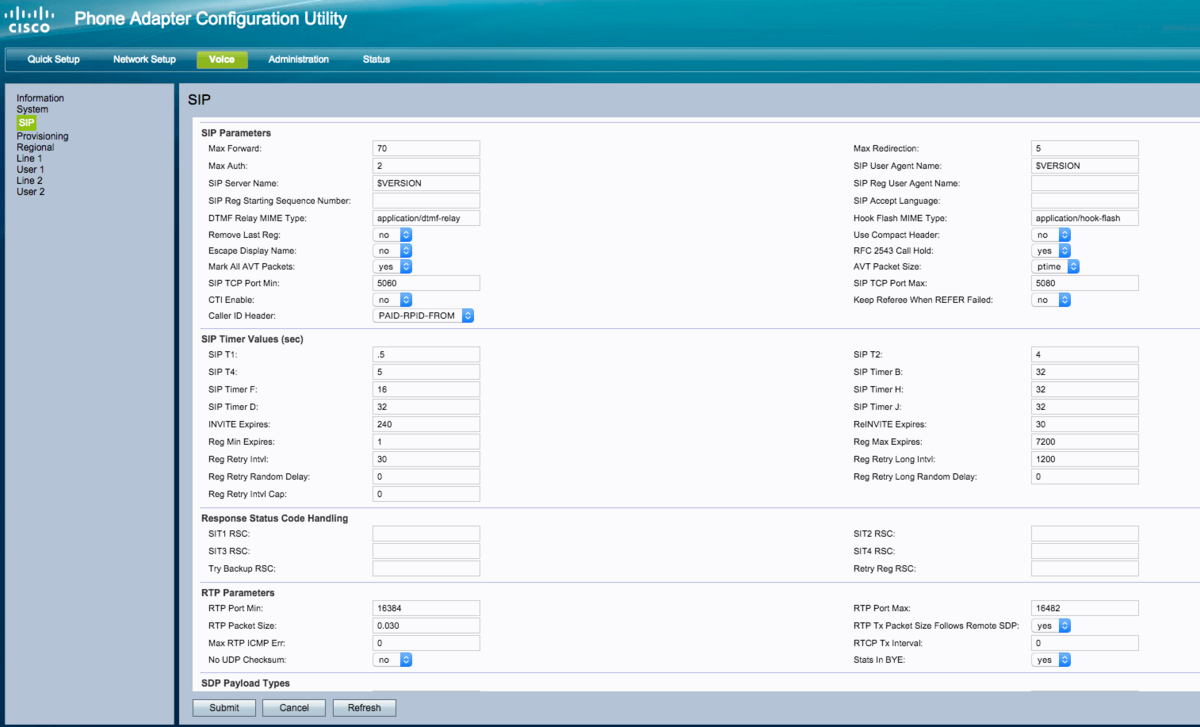Open the Stats In BYE dropdown
Screen dimensions: 1200x727
coord(1051,660)
